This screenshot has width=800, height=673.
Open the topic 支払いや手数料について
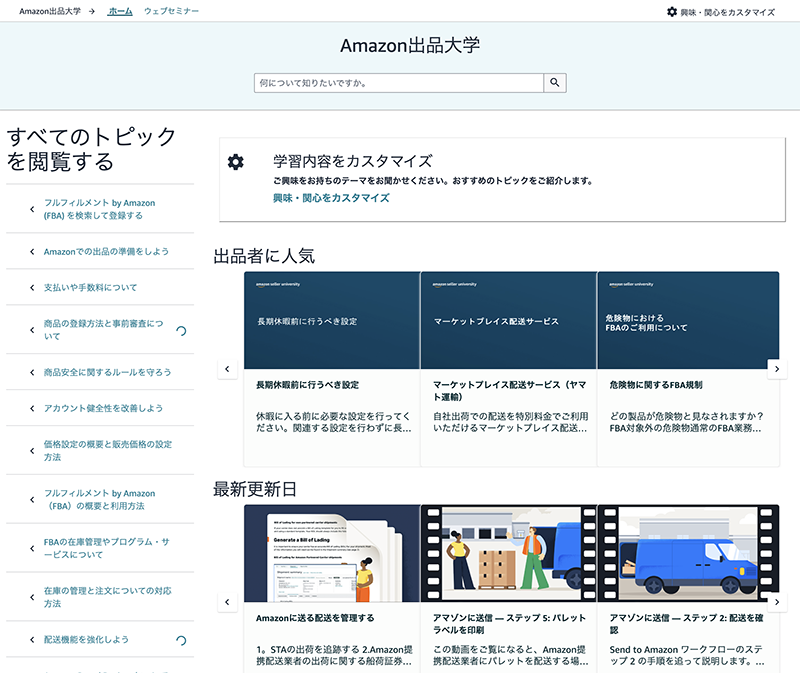click(90, 288)
